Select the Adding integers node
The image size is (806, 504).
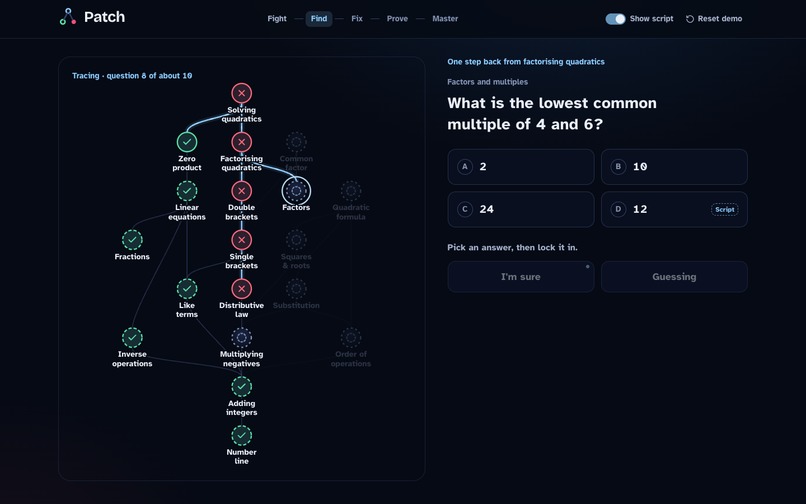242,386
